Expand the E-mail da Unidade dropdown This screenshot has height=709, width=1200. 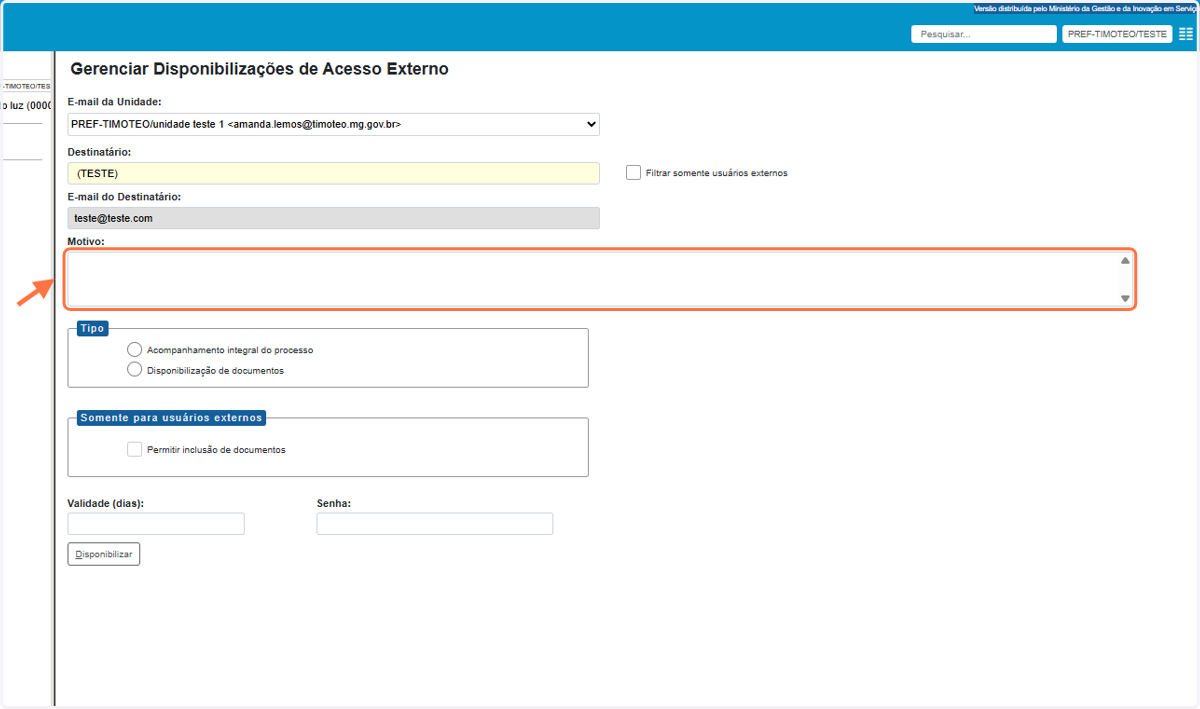tap(333, 124)
